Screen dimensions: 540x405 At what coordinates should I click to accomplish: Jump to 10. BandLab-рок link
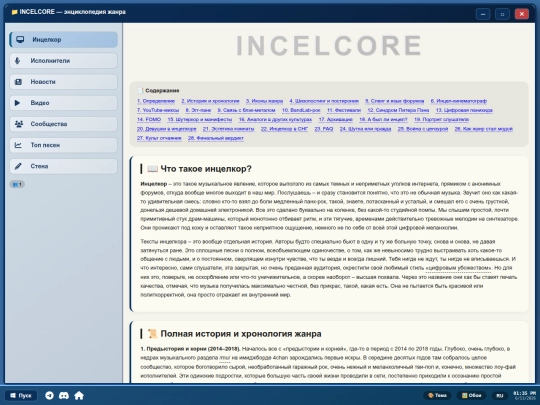(x=301, y=110)
